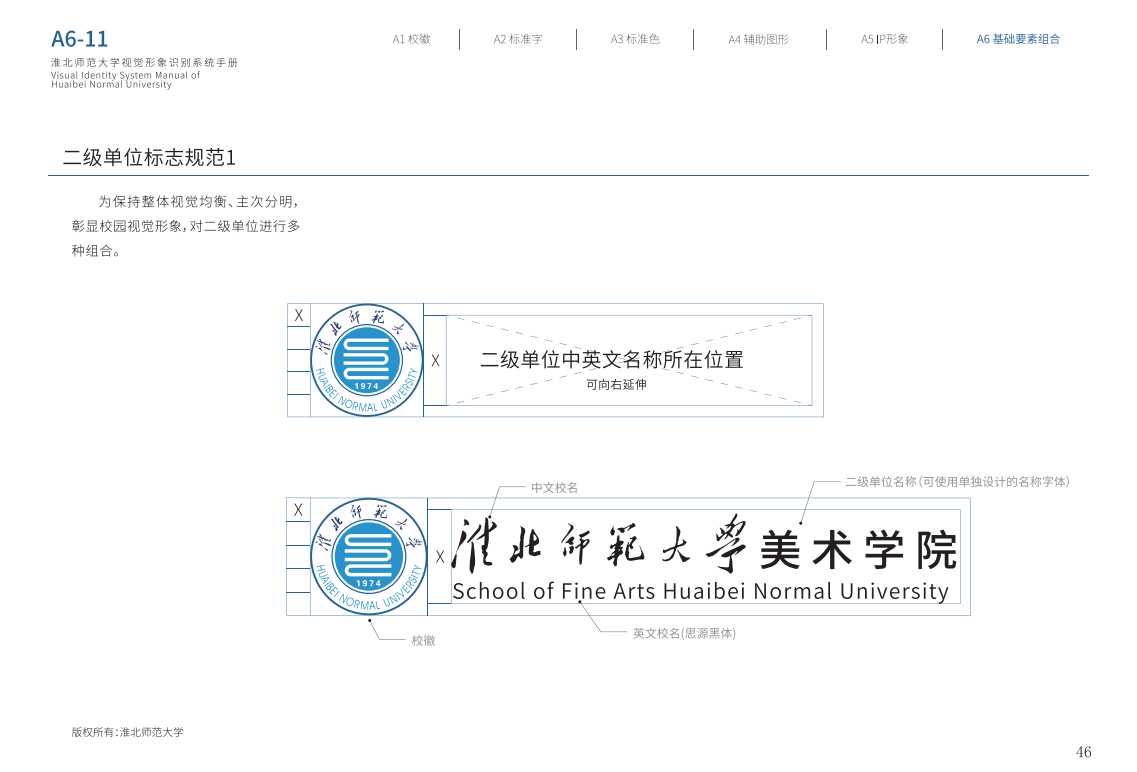Click the placeholder text 二级单位中英文名称所在位置
Viewport: 1137px width, 772px height.
tap(612, 360)
